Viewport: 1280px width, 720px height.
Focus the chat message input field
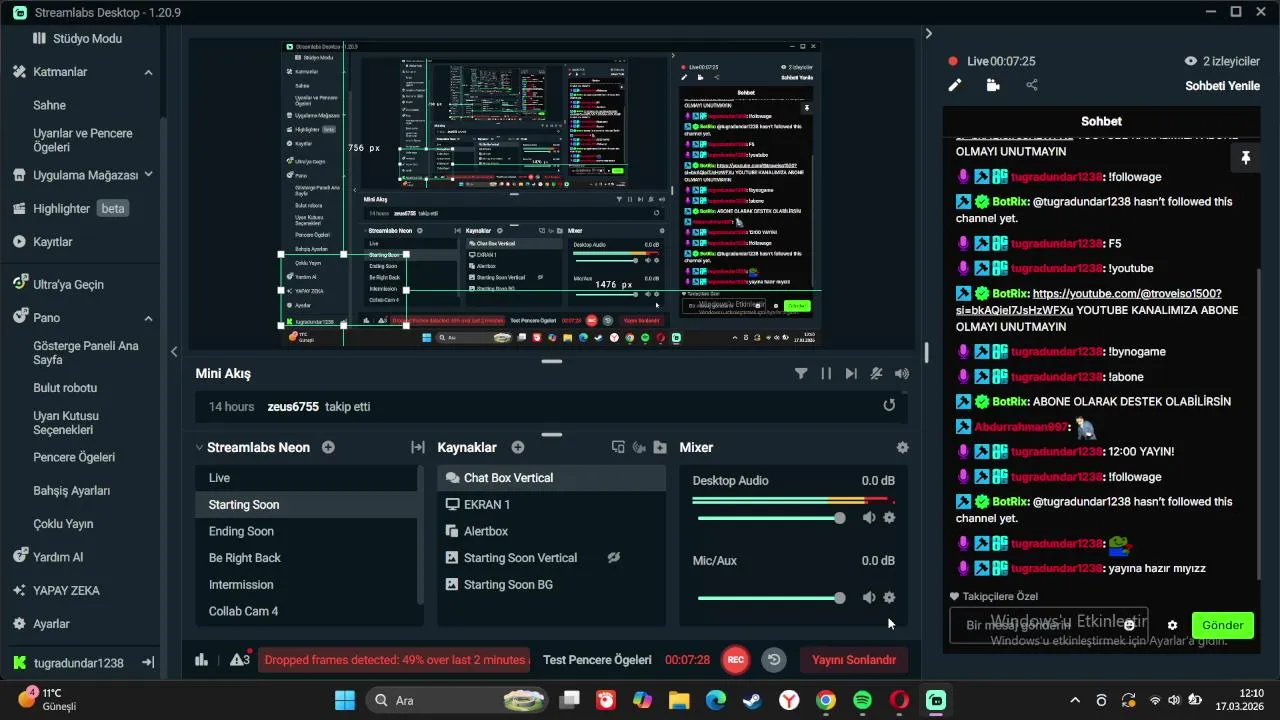pos(1048,625)
